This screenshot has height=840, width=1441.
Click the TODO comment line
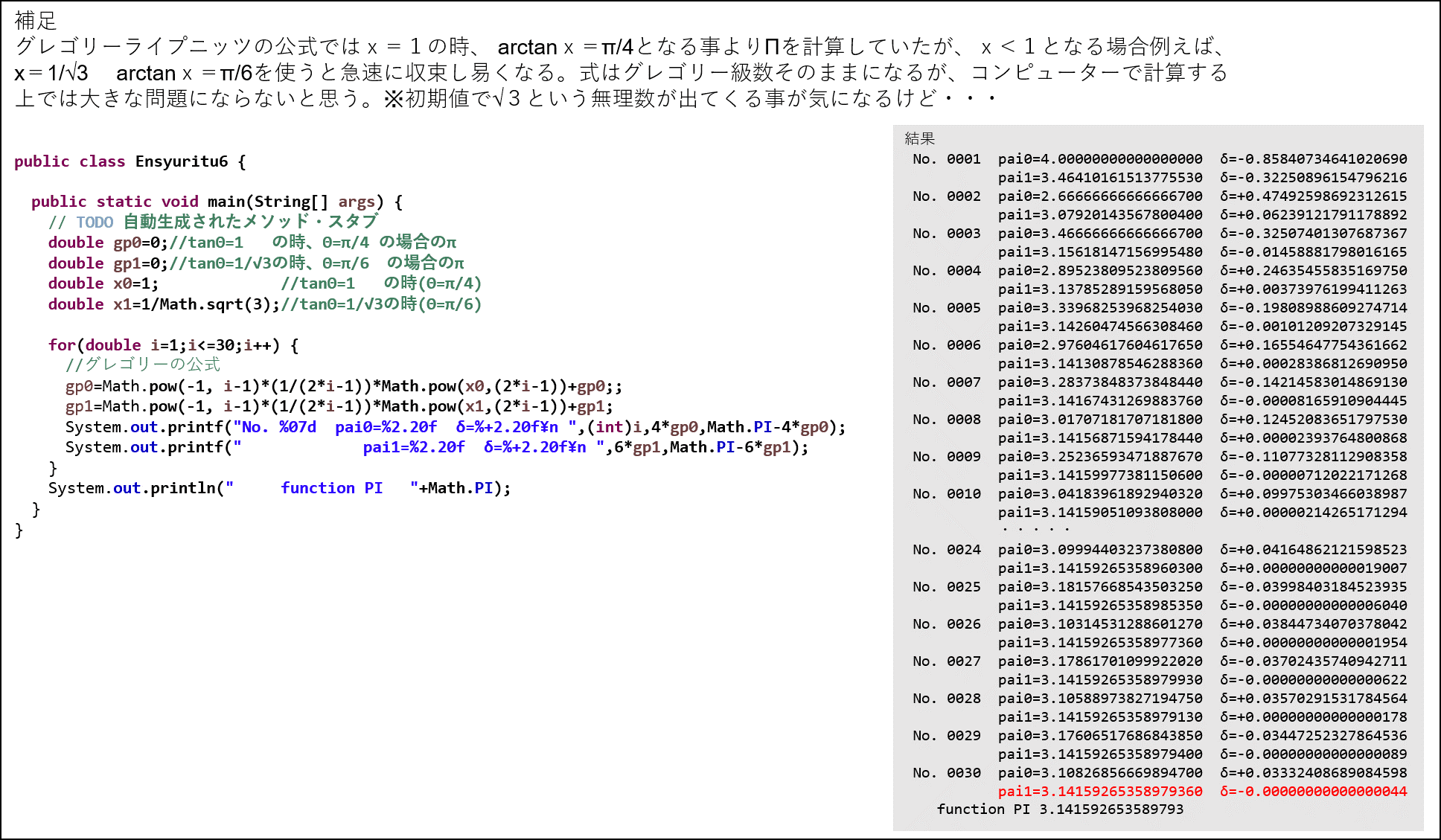click(x=213, y=222)
